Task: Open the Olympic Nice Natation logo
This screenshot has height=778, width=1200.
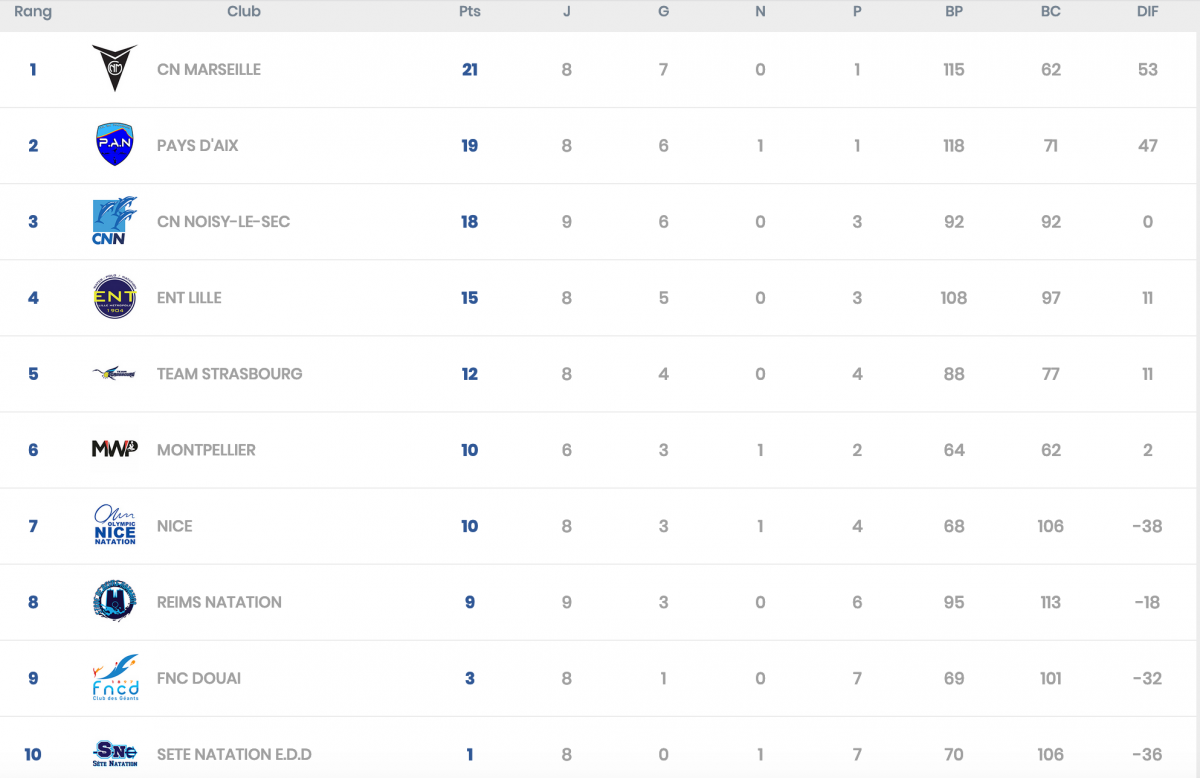Action: tap(114, 525)
